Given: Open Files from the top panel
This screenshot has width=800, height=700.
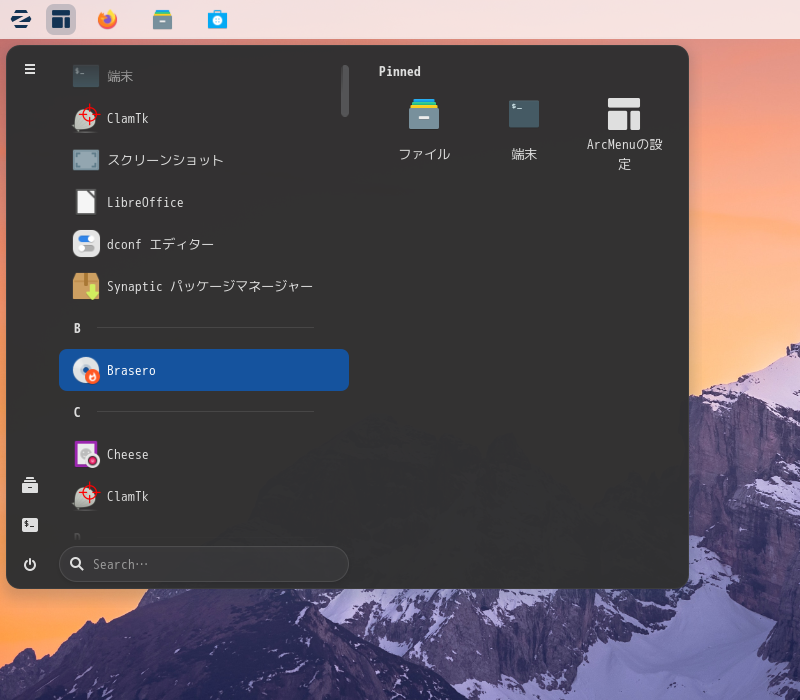Looking at the screenshot, I should pyautogui.click(x=162, y=19).
